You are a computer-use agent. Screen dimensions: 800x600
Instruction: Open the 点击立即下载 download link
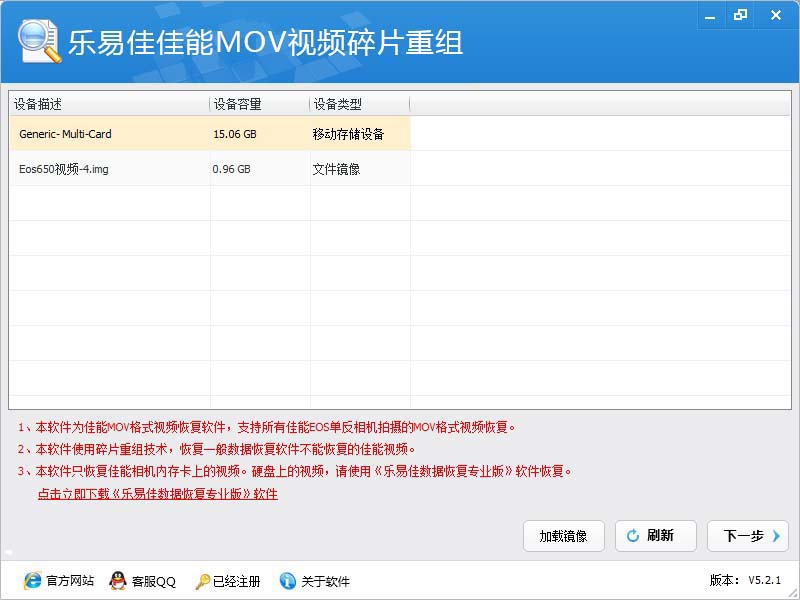click(158, 494)
